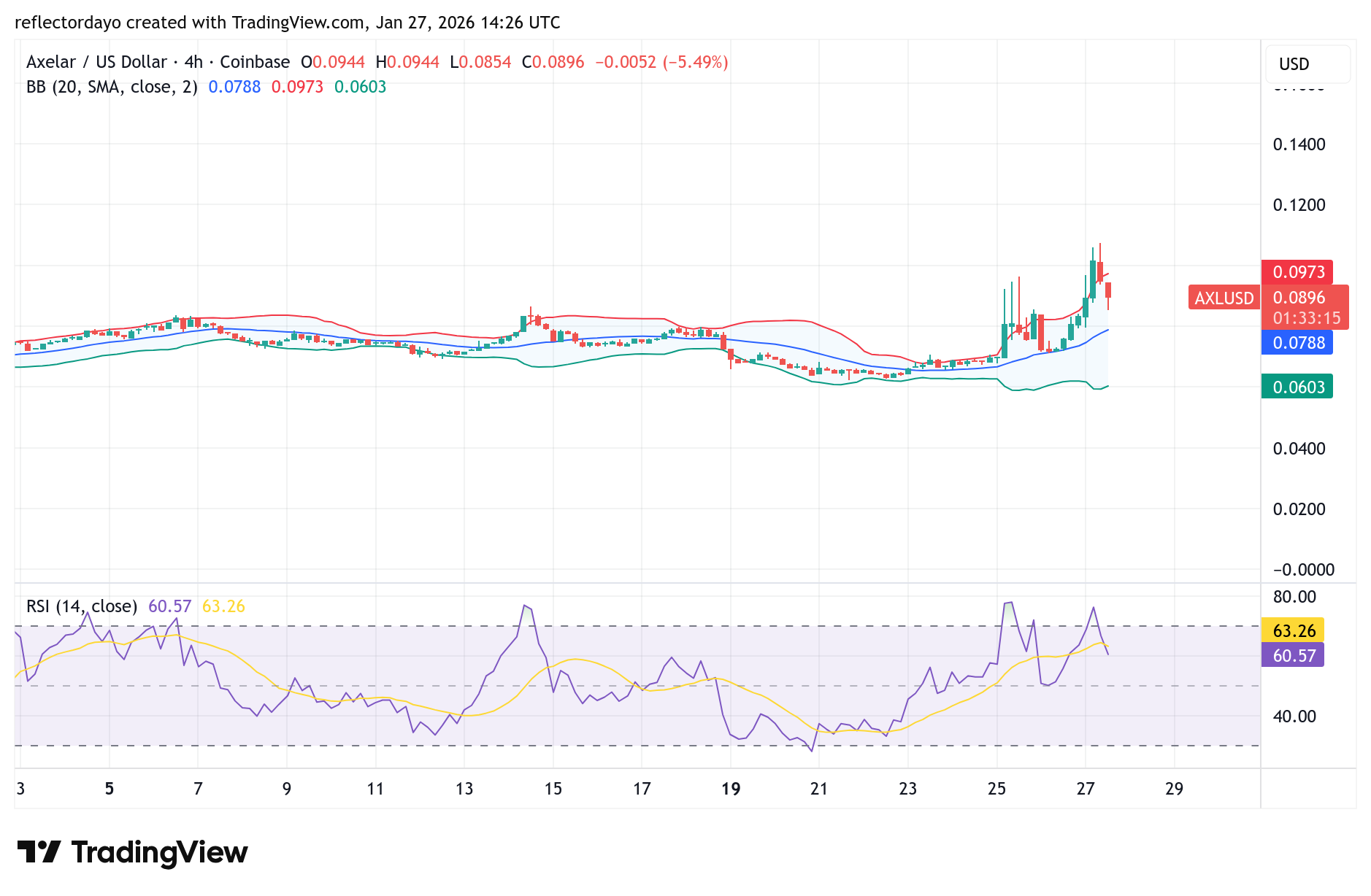Click the TradingView logo at bottom

132,852
